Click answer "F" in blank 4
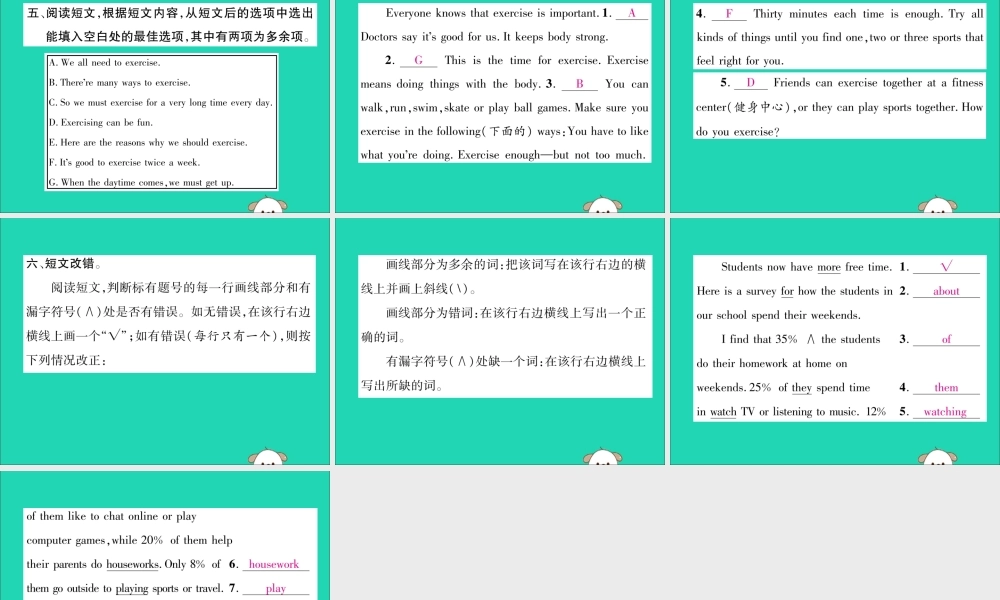Viewport: 1000px width, 600px height. tap(728, 13)
